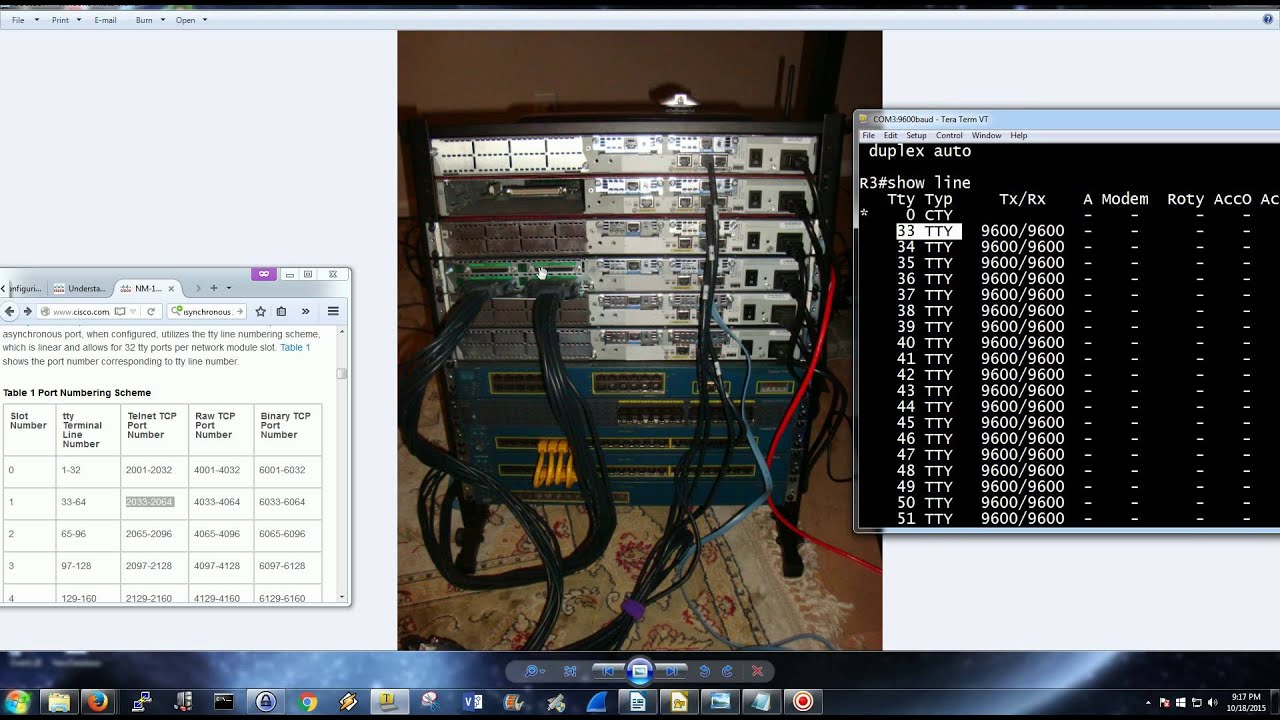
Task: Follow the Table 1 link
Action: [x=294, y=347]
